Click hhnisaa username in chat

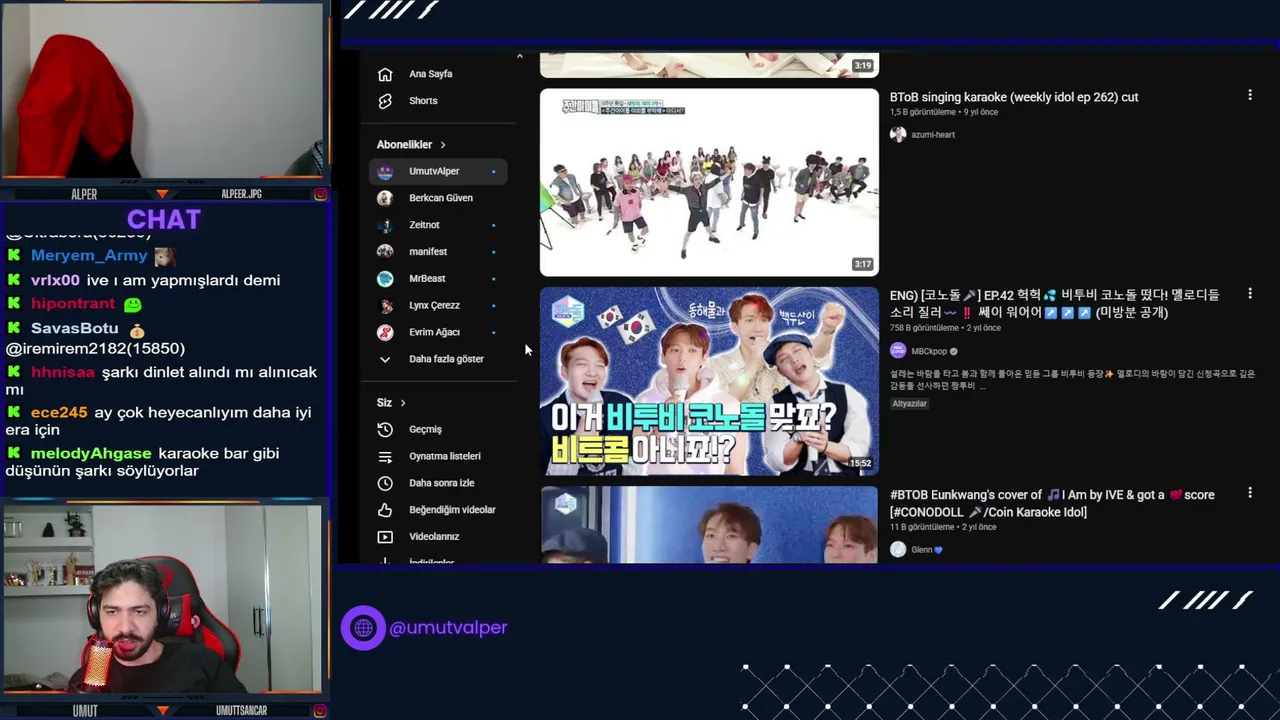[x=63, y=372]
